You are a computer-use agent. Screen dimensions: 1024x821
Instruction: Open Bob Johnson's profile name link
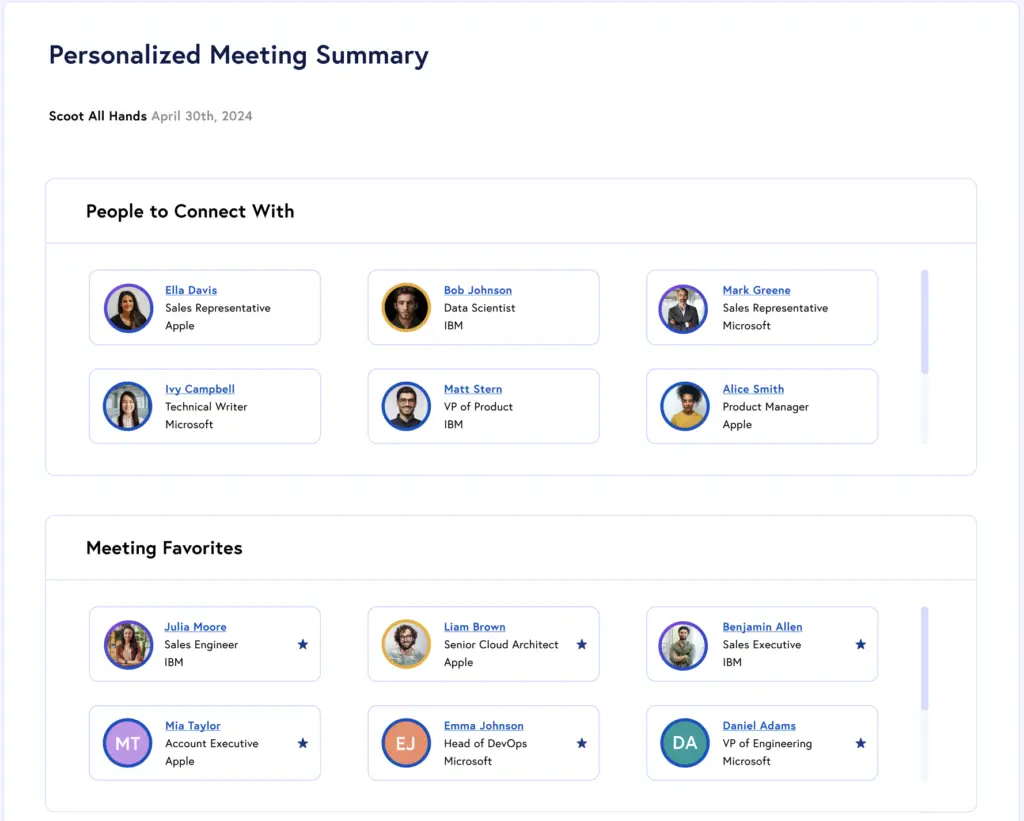pos(478,290)
